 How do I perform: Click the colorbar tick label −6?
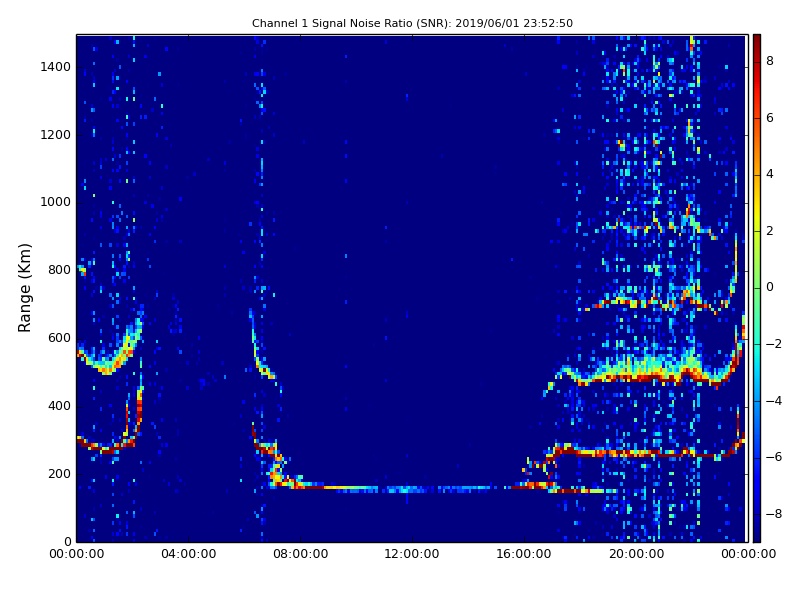click(x=774, y=457)
